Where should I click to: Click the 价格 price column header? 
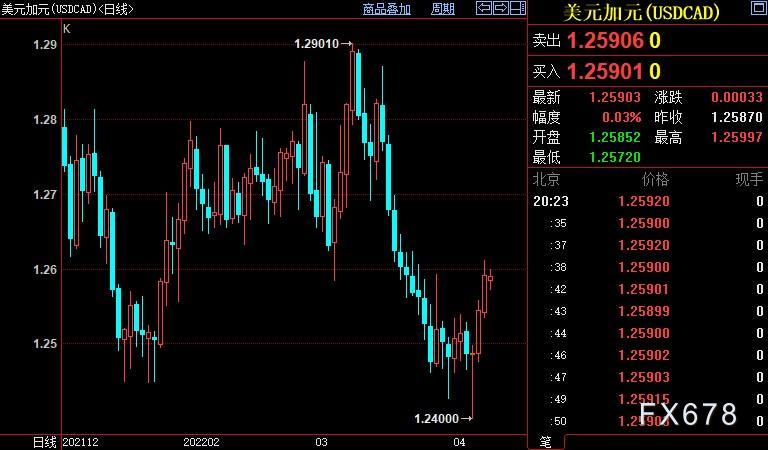point(655,179)
